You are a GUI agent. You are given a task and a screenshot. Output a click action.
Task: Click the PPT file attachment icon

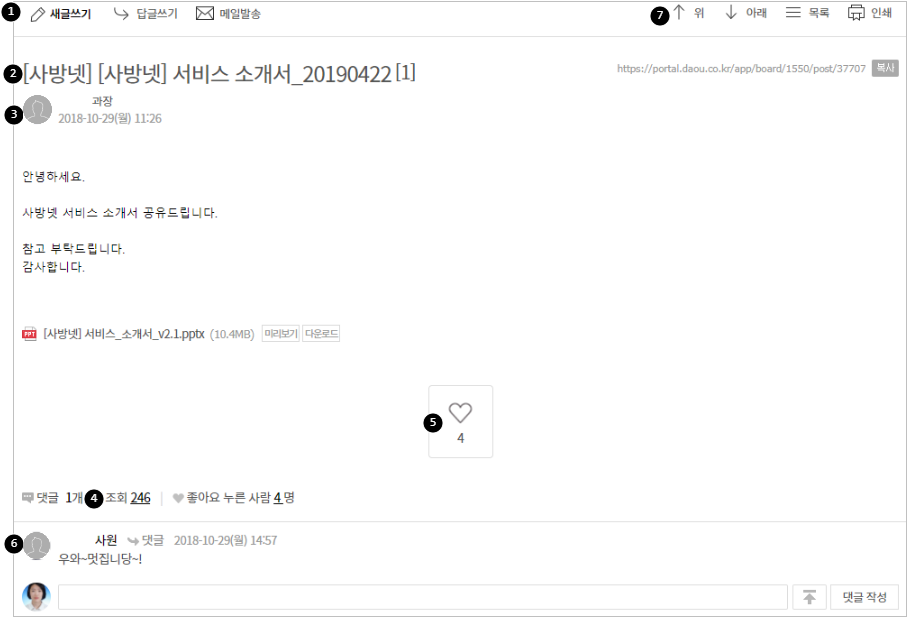(x=30, y=334)
